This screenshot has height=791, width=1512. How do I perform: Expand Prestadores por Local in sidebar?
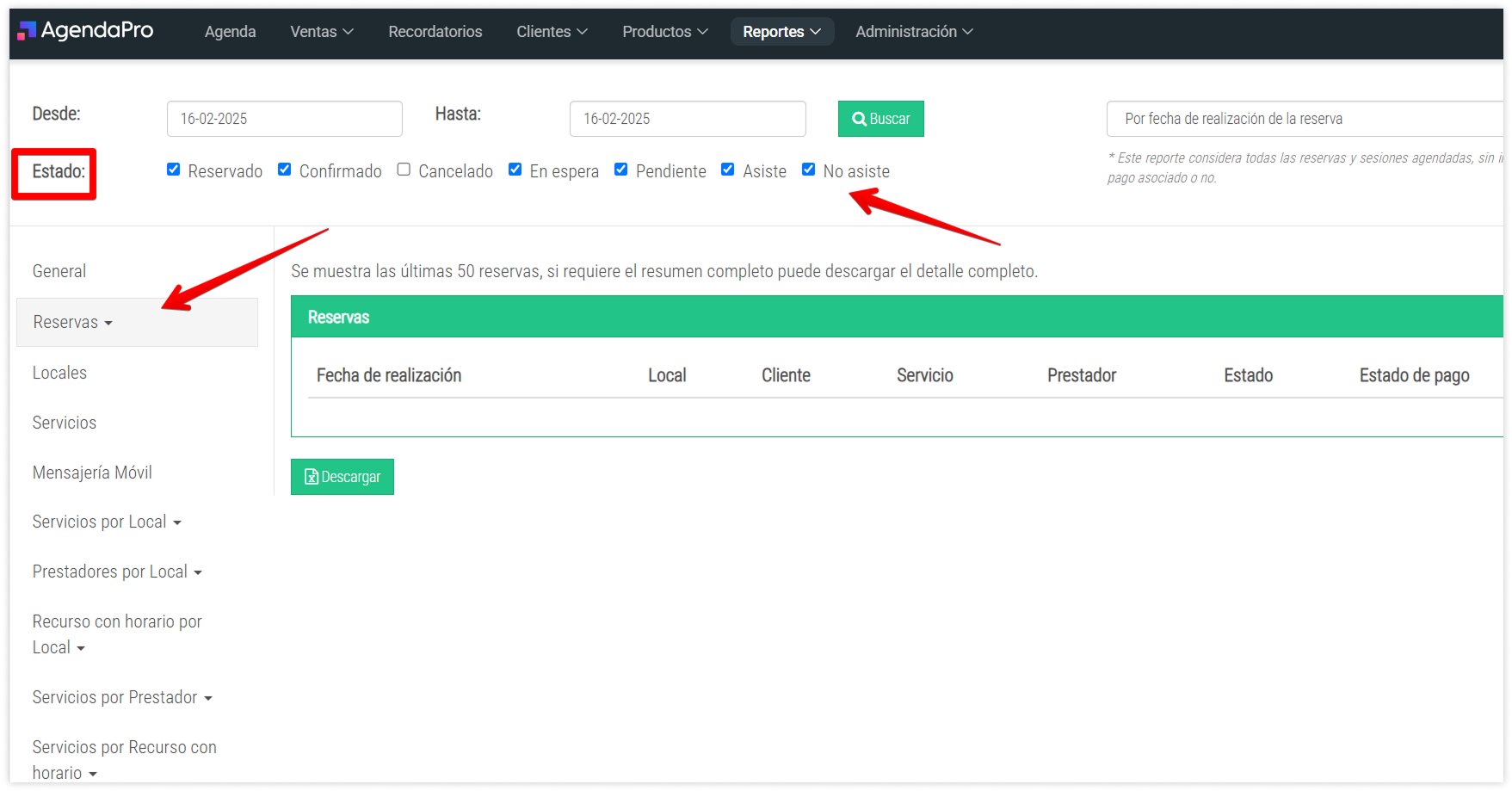click(117, 572)
